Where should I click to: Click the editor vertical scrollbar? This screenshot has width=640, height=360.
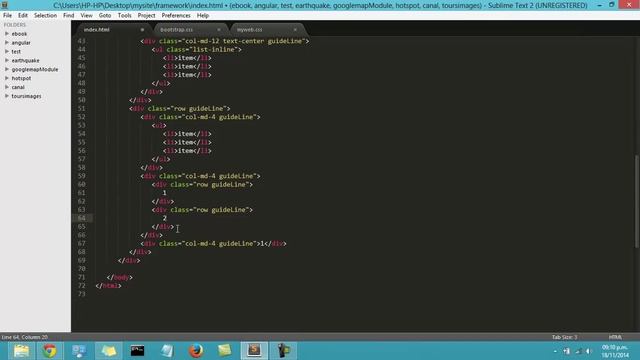tap(637, 201)
